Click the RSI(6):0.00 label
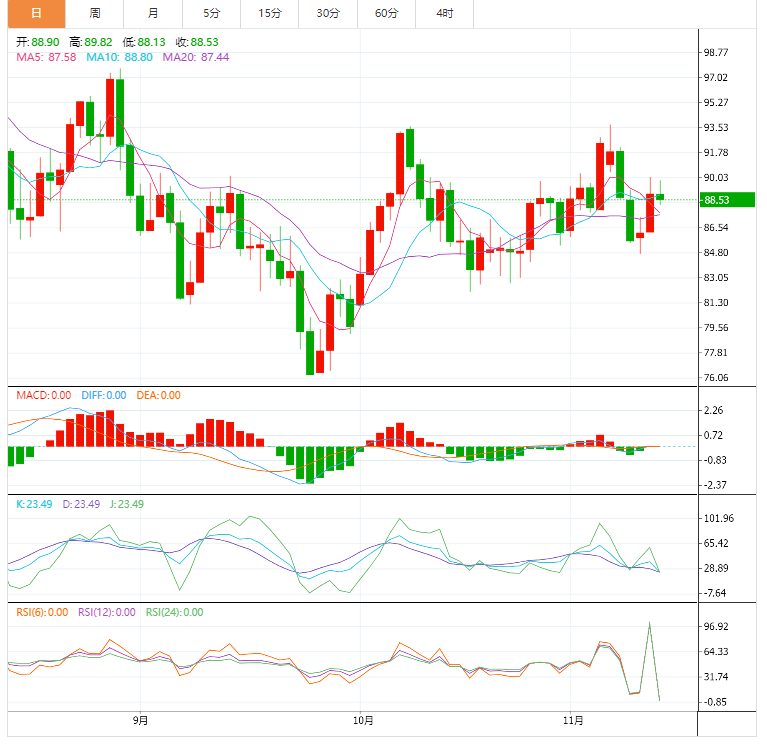767x746 pixels. pos(42,612)
